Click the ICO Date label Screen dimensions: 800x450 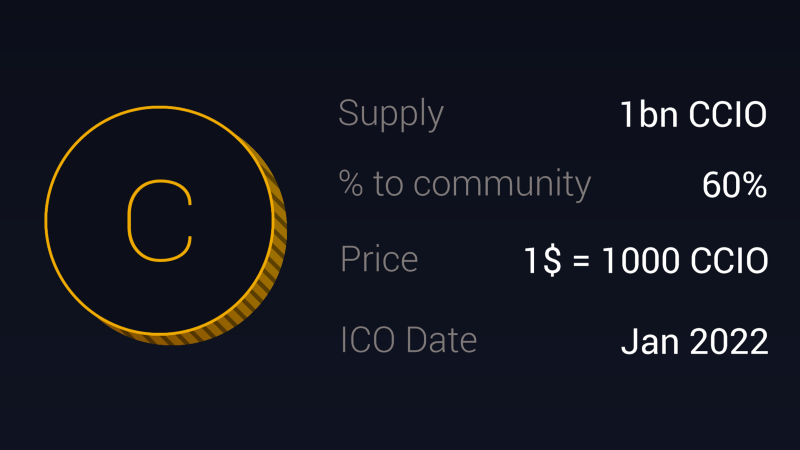point(408,340)
